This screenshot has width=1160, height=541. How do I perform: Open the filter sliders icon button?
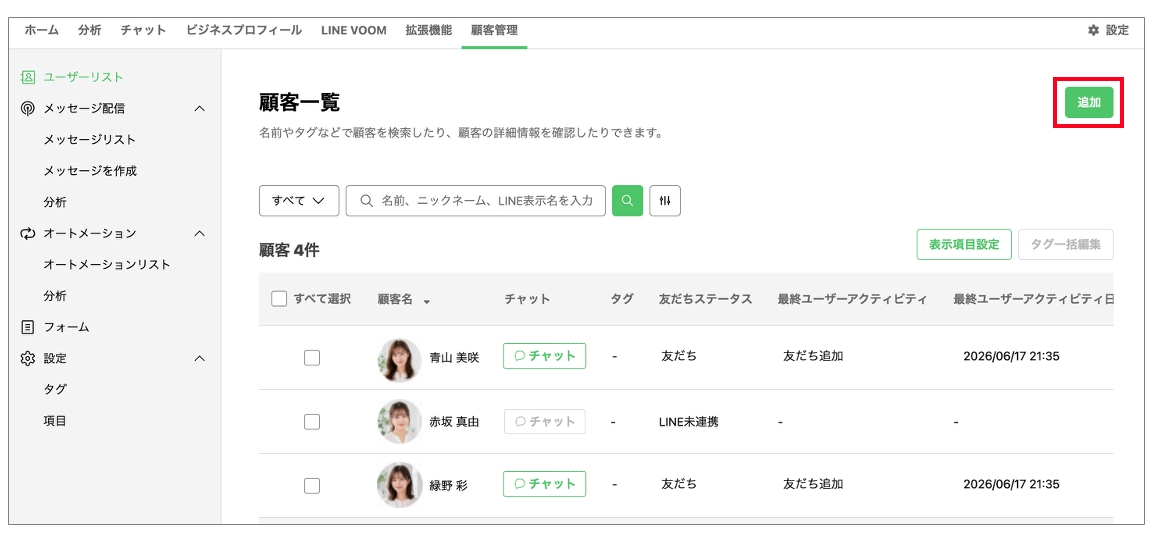[665, 201]
